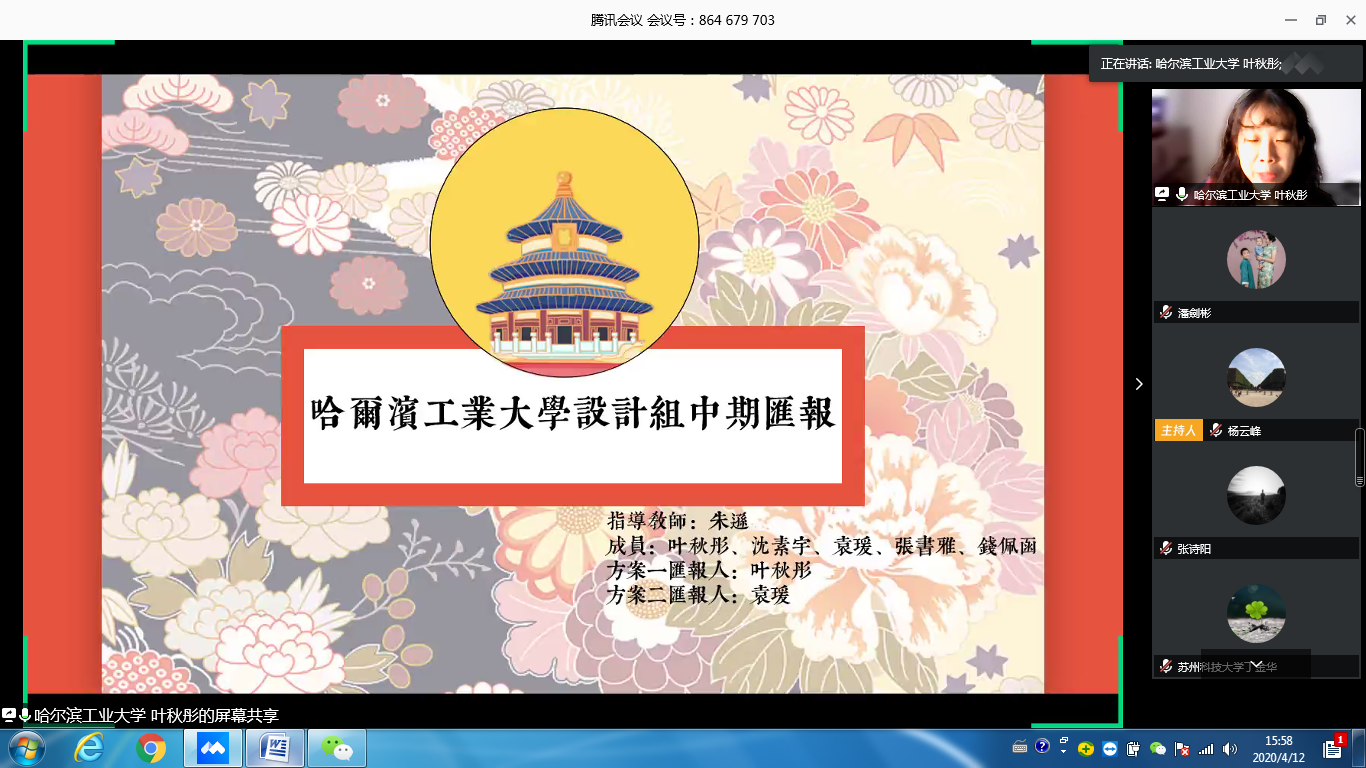Launch Google Chrome from the taskbar

[x=151, y=748]
